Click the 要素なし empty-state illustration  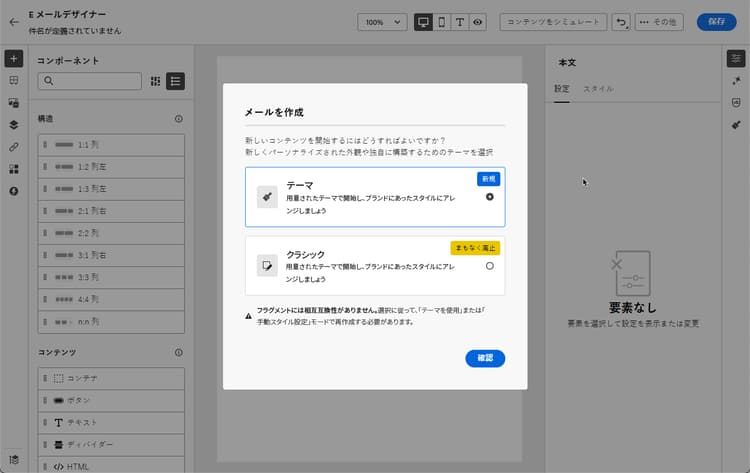pos(632,273)
